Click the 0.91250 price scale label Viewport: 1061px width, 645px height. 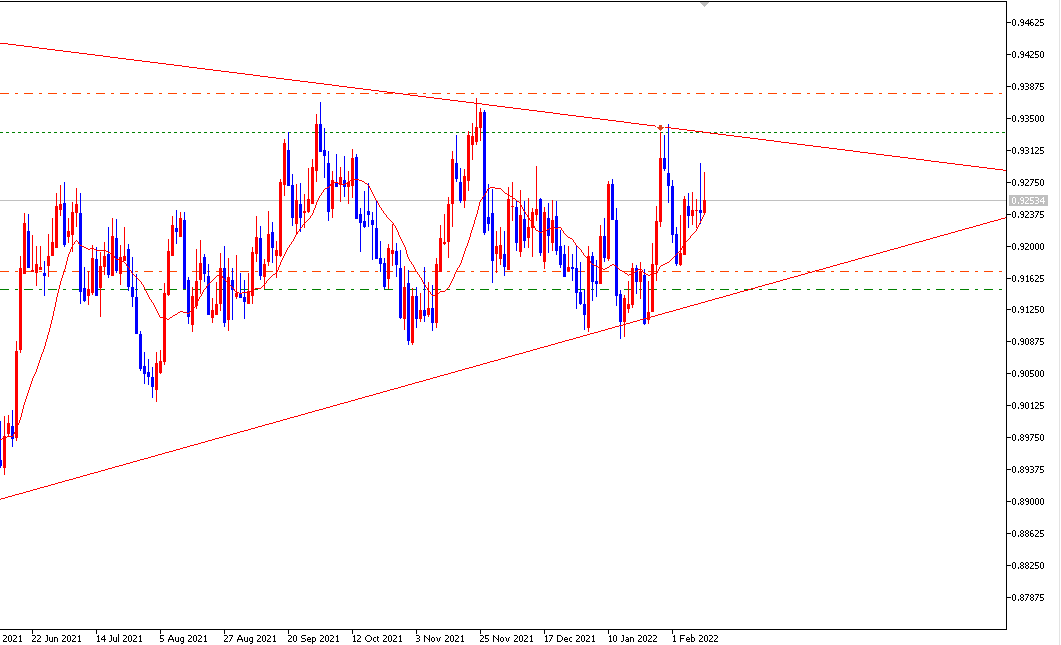1028,309
